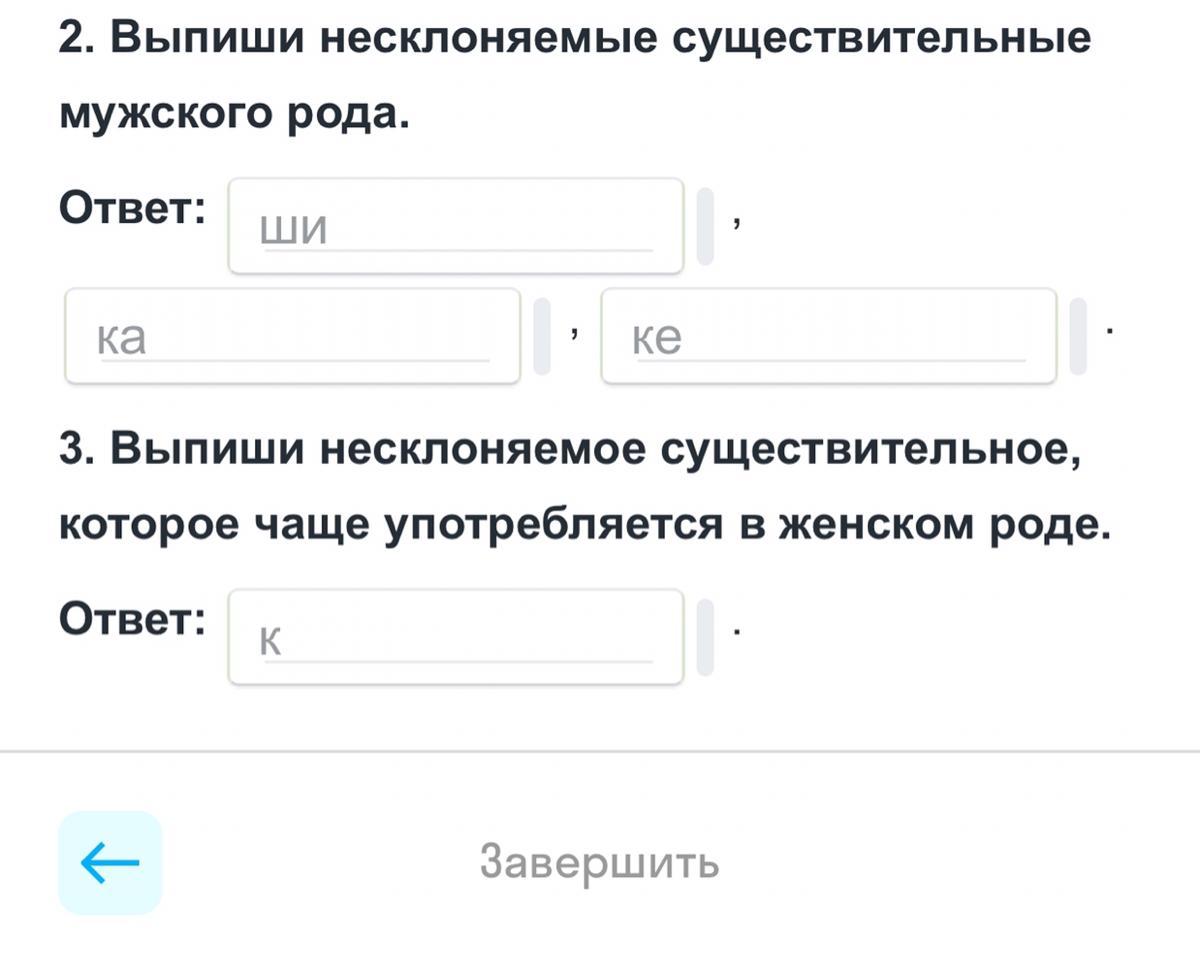Click the question 2 heading text
The image size is (1200, 974).
point(575,40)
